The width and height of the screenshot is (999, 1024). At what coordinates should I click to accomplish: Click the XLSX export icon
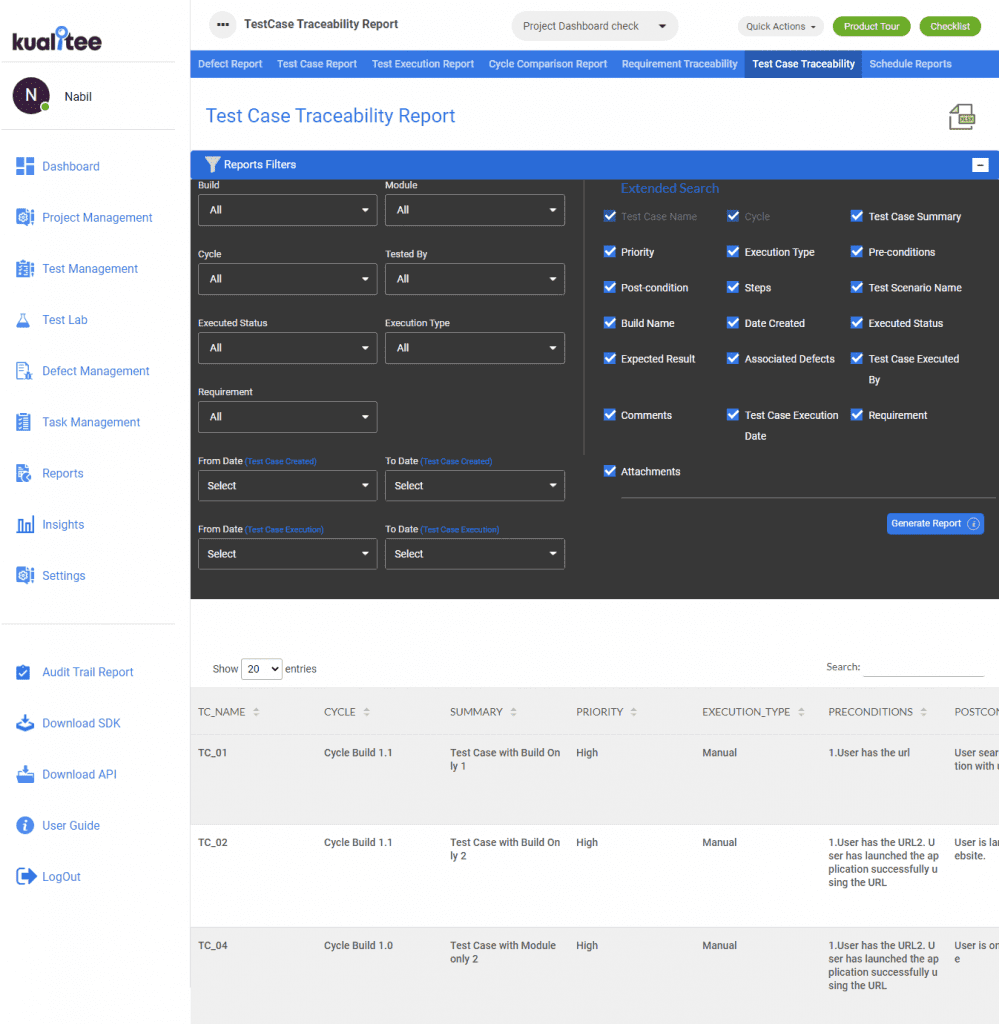coord(961,117)
